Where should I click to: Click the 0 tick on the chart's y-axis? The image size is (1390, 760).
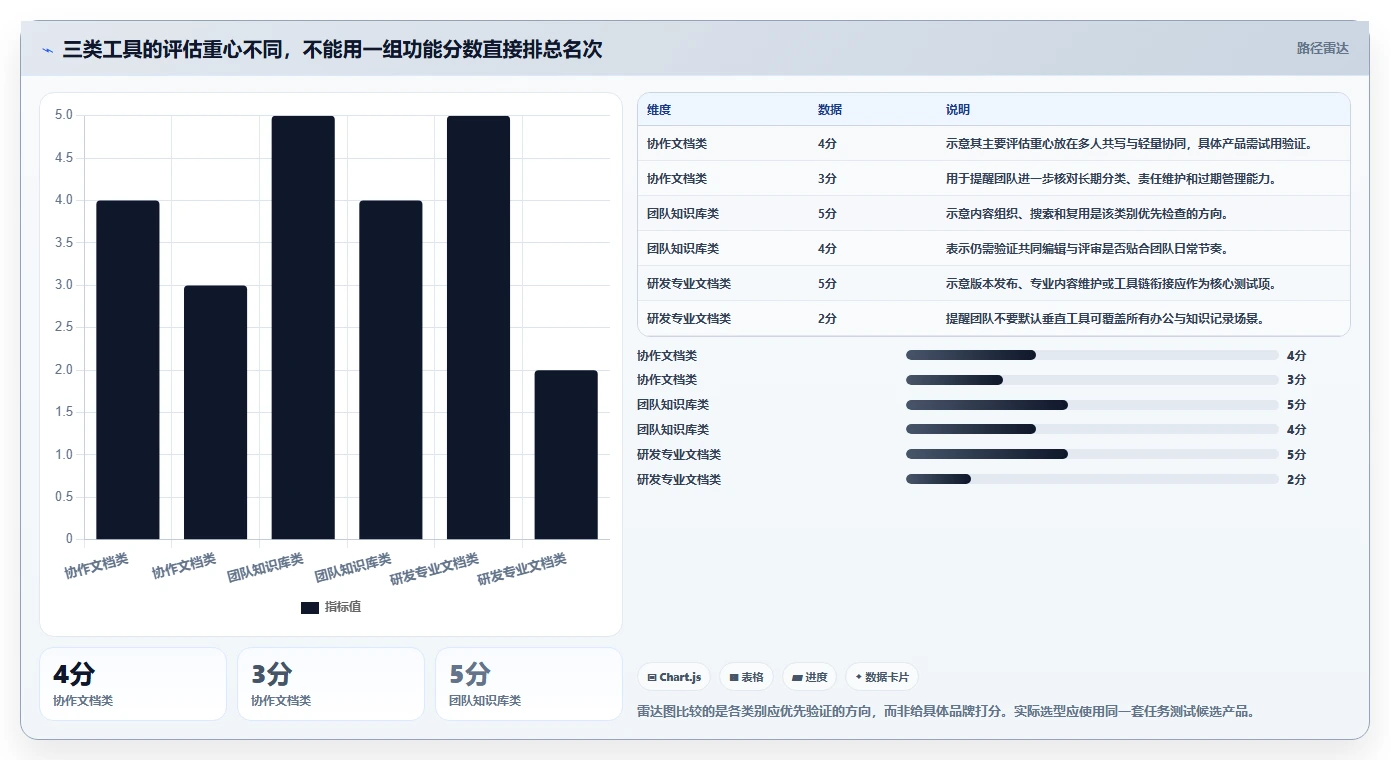coord(70,539)
